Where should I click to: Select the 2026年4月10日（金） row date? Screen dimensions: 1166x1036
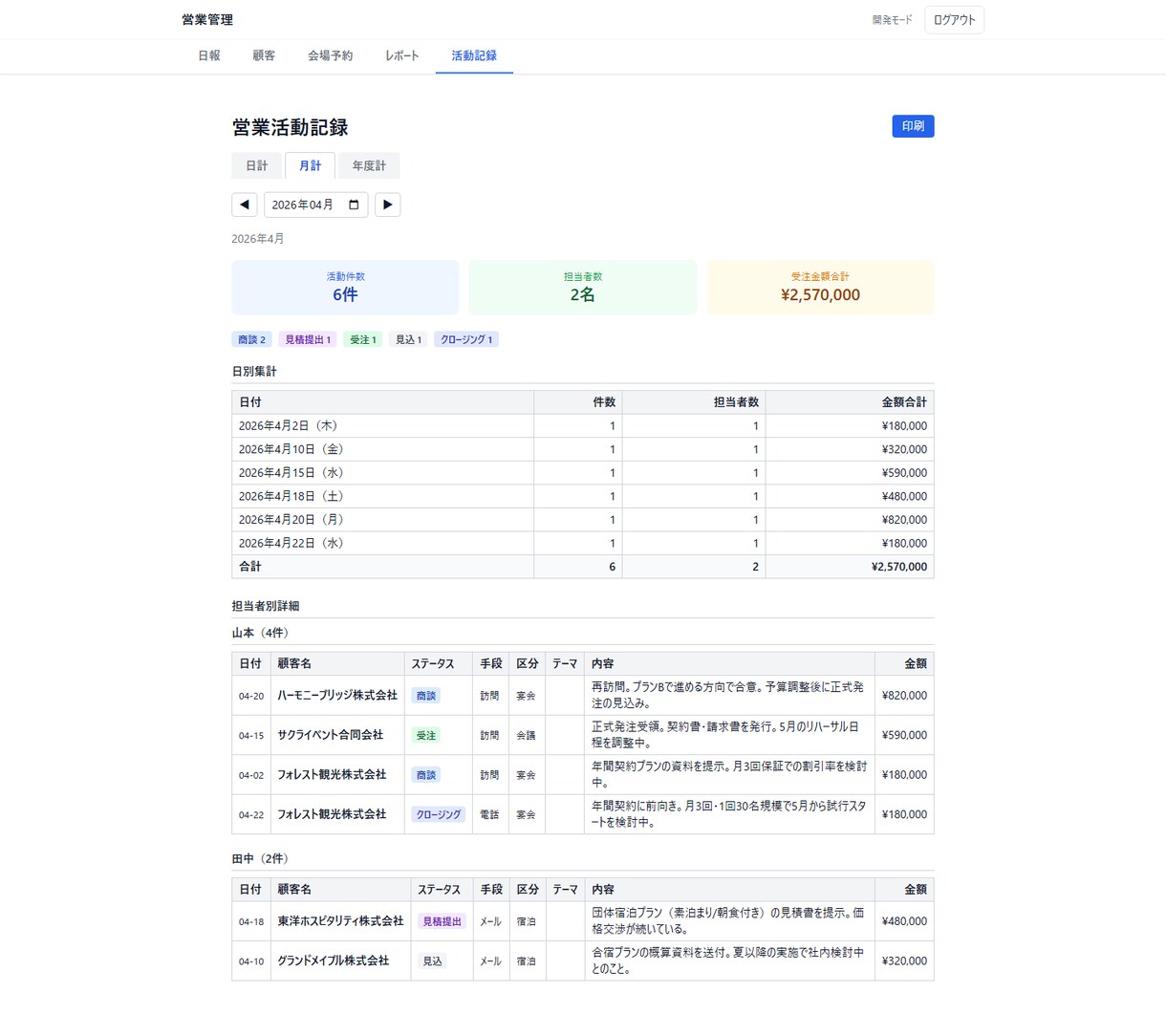291,449
